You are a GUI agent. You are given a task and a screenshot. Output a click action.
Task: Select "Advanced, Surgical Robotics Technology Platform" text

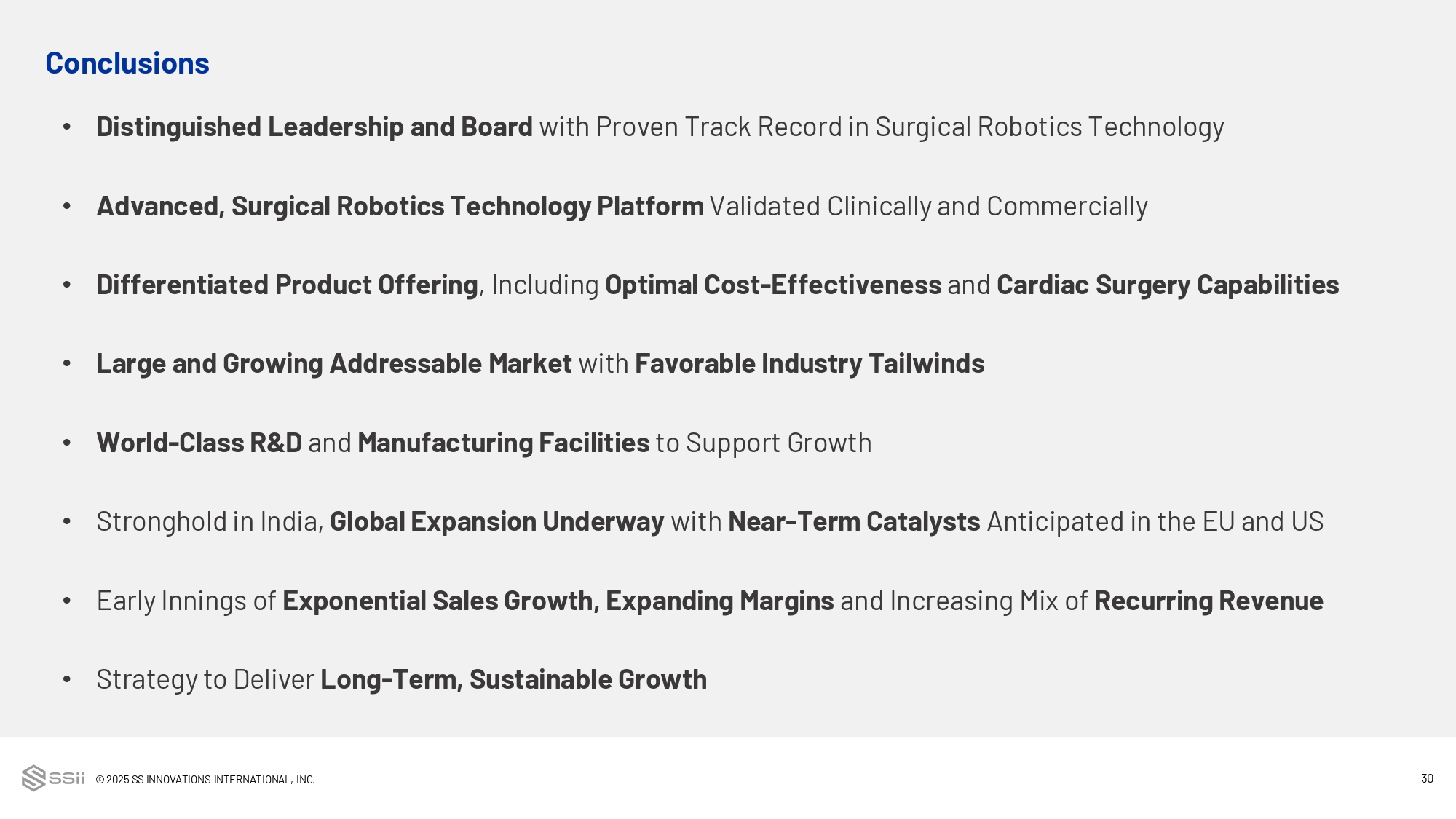400,207
